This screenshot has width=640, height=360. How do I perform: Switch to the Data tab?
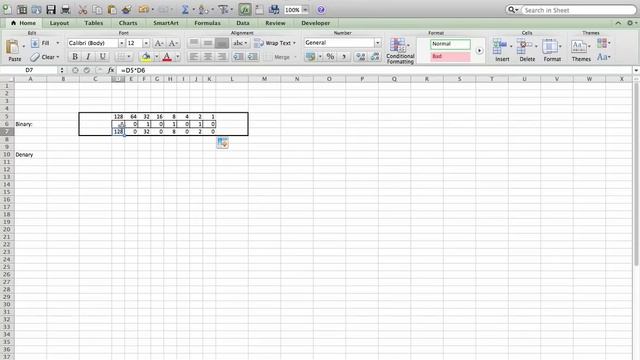coord(243,23)
